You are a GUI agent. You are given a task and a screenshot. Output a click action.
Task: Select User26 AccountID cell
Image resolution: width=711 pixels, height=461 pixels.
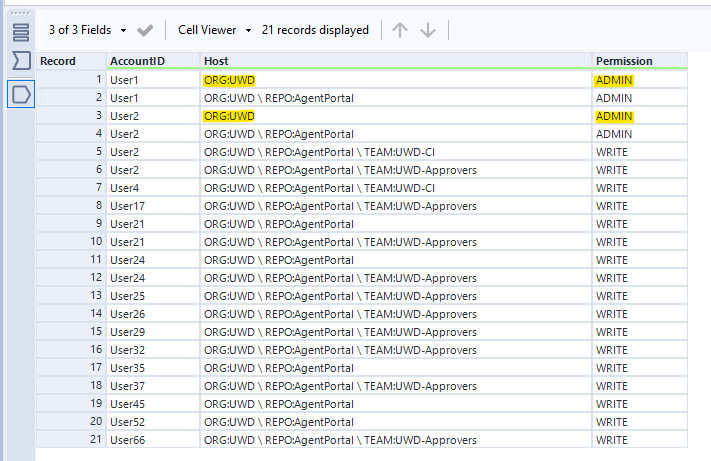[153, 314]
